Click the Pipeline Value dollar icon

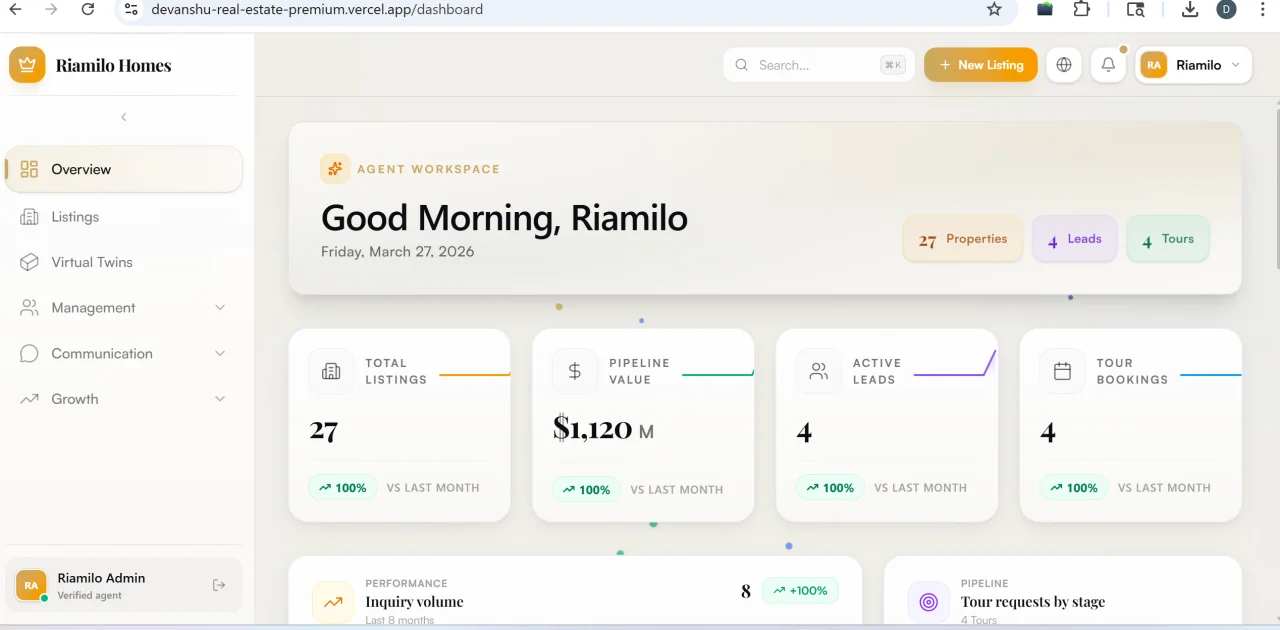pos(575,372)
